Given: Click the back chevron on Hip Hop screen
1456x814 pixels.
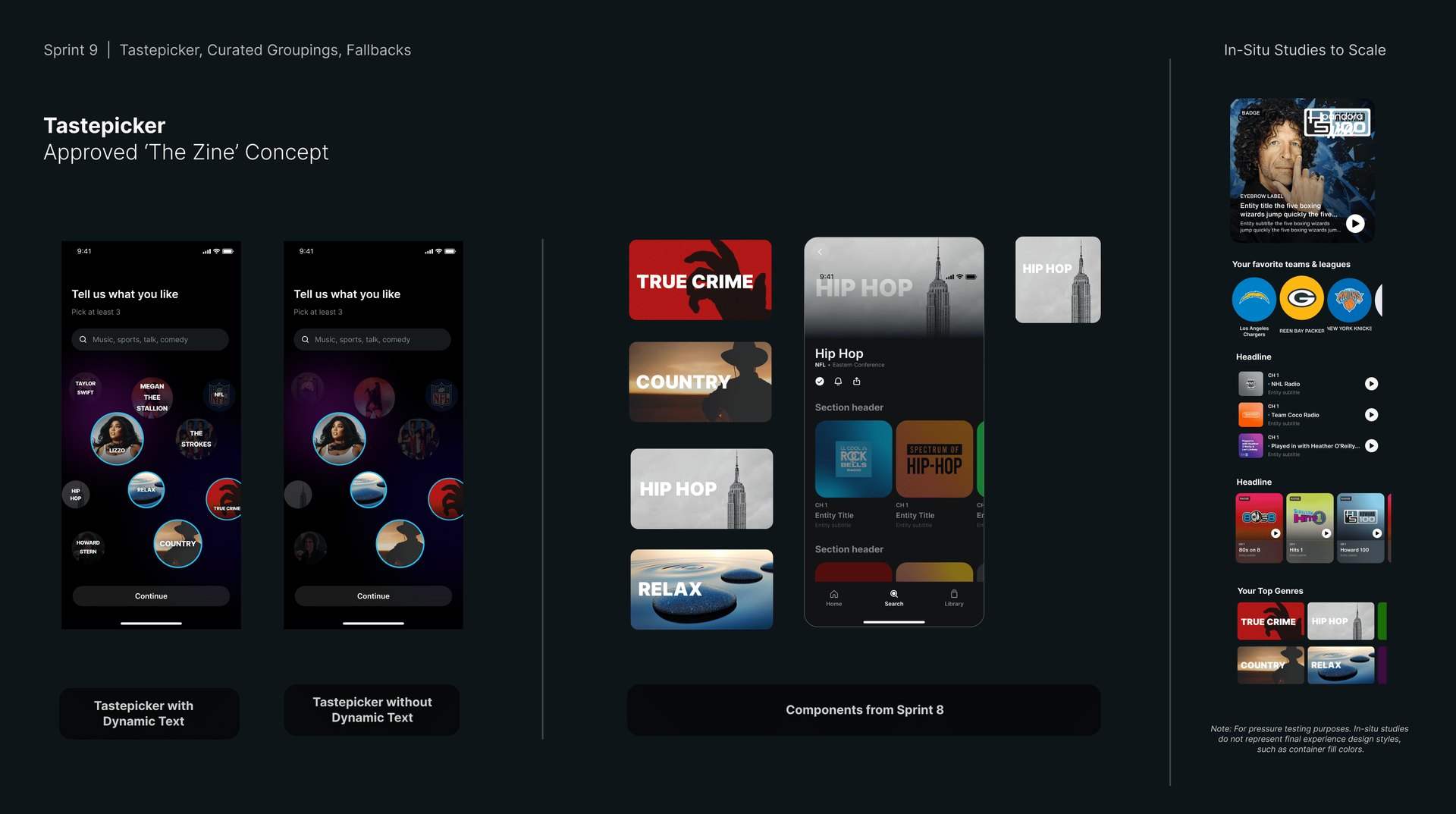Looking at the screenshot, I should 820,252.
